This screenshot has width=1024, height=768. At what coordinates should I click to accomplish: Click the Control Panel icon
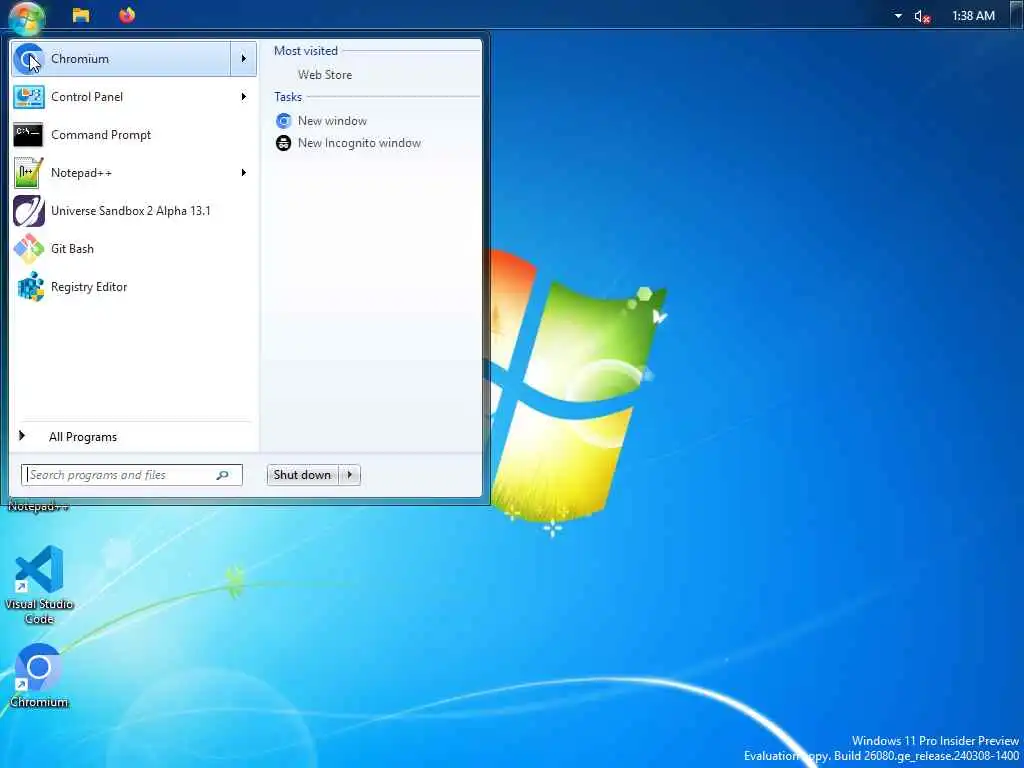(29, 97)
